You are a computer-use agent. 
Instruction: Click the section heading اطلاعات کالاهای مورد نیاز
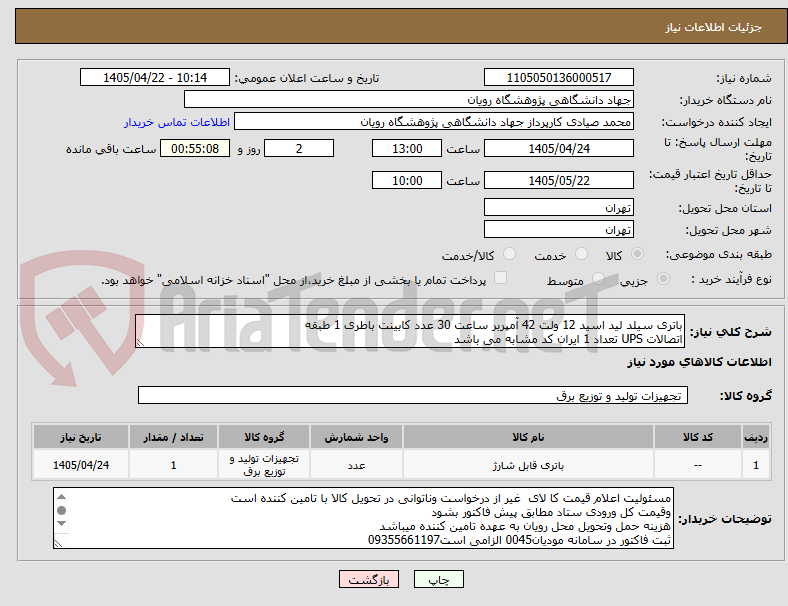699,362
